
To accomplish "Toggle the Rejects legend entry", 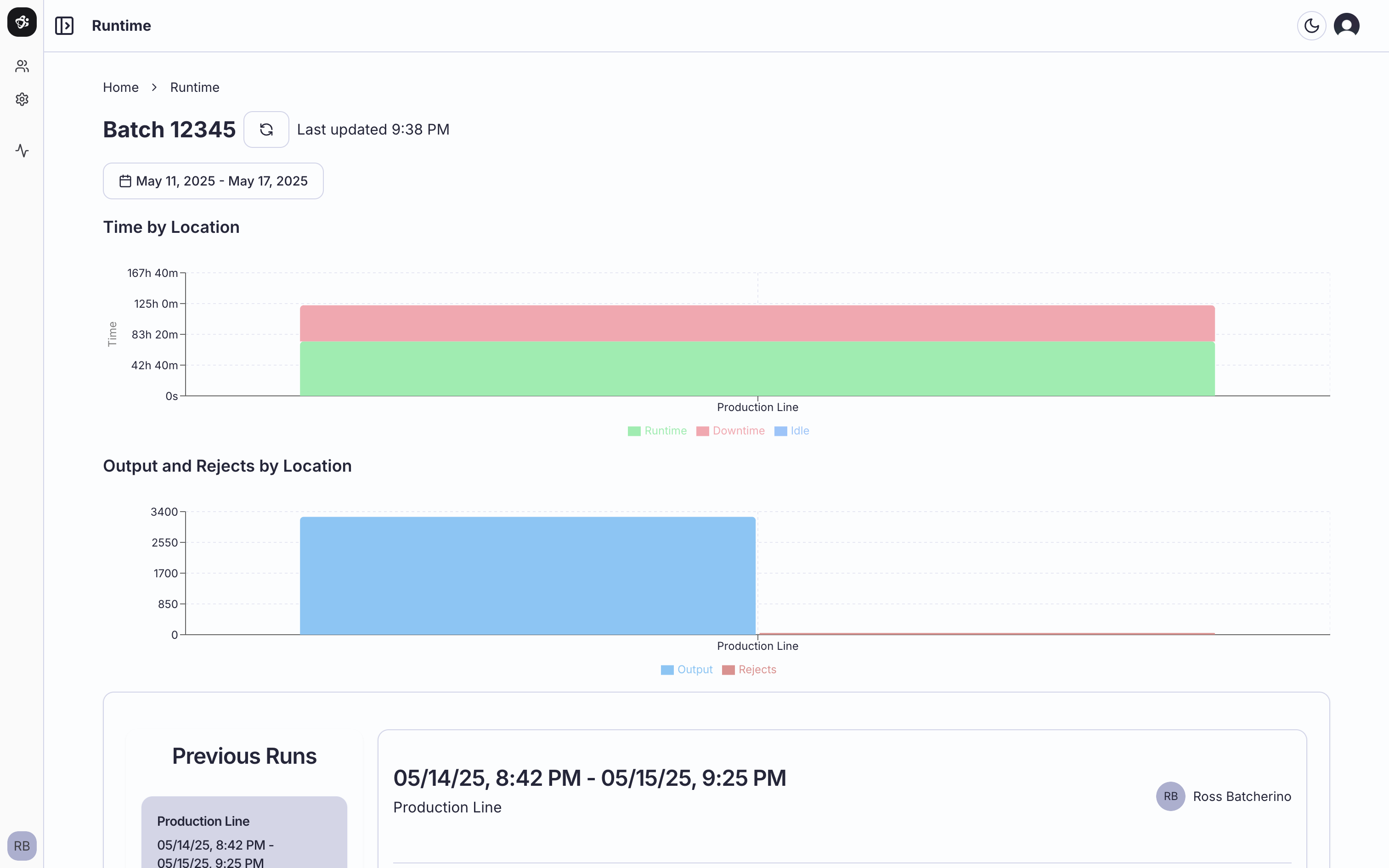I will [x=749, y=670].
